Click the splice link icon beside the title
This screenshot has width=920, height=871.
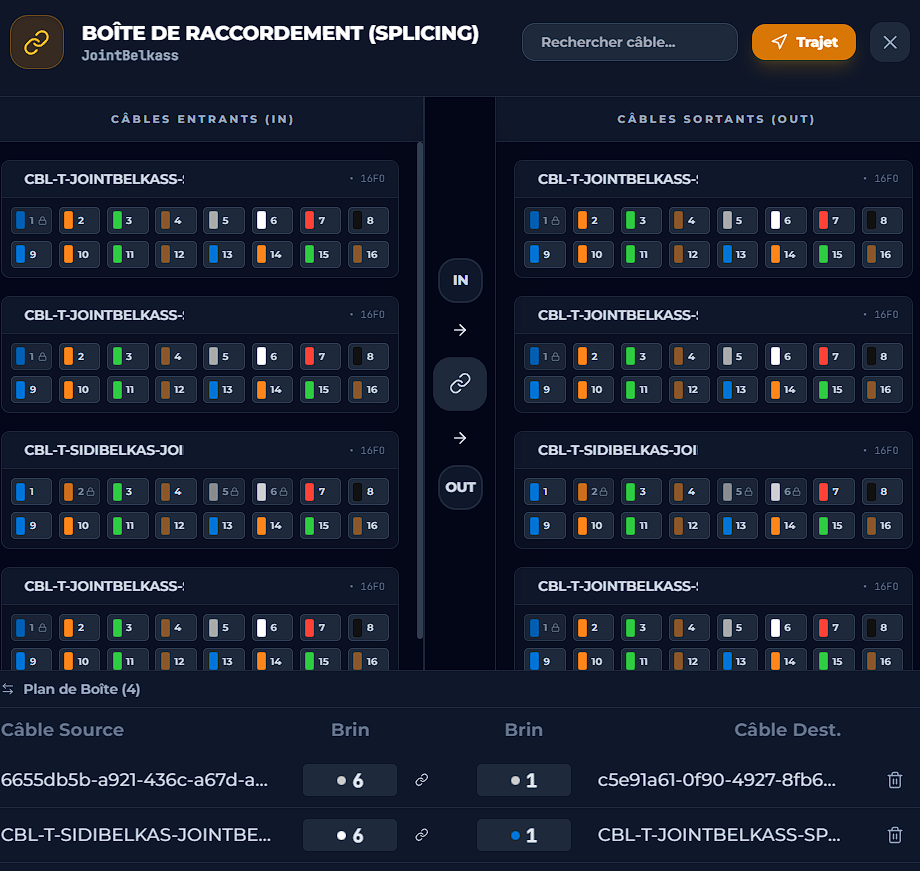pos(37,42)
